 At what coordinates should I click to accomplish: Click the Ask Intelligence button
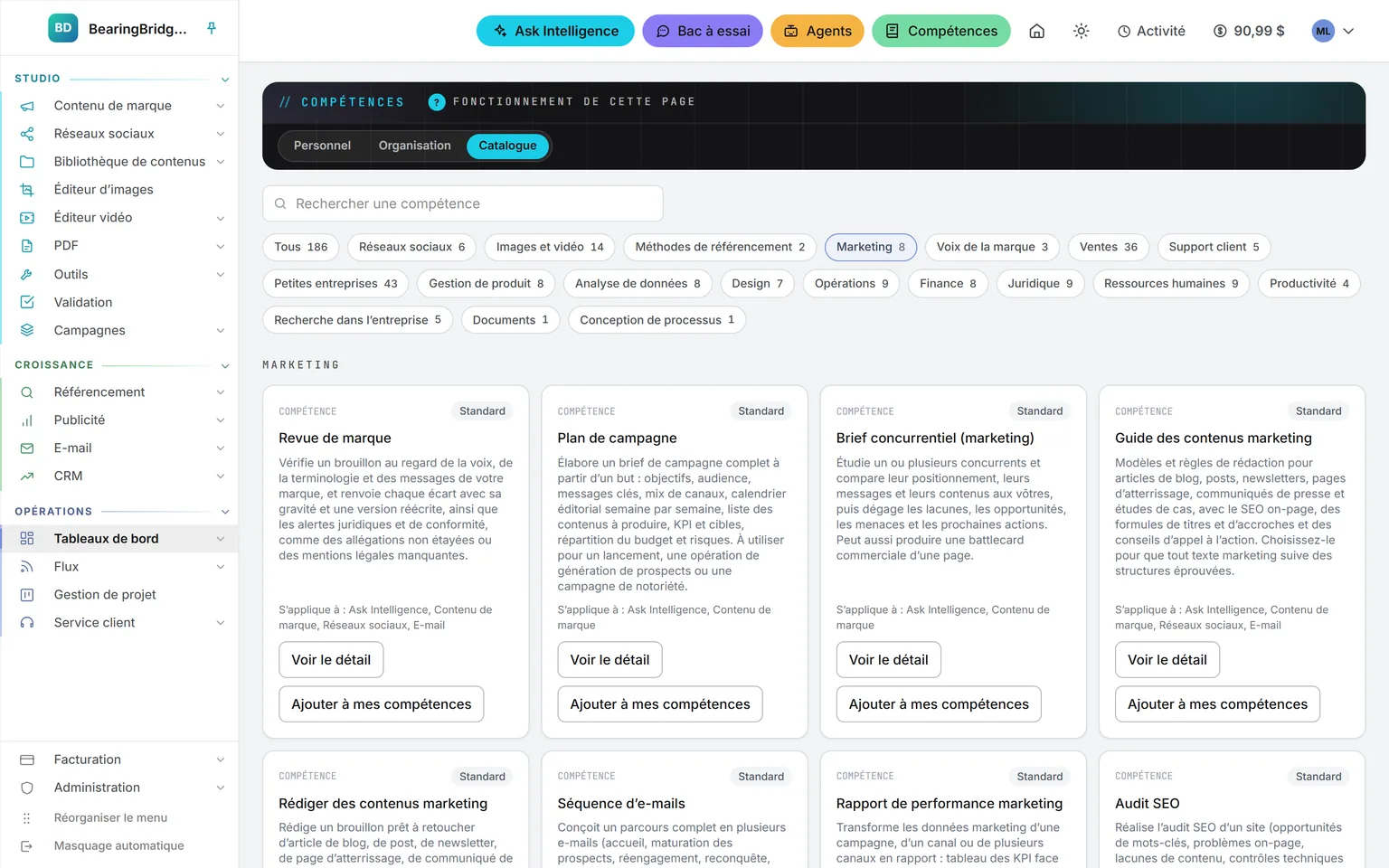click(555, 31)
